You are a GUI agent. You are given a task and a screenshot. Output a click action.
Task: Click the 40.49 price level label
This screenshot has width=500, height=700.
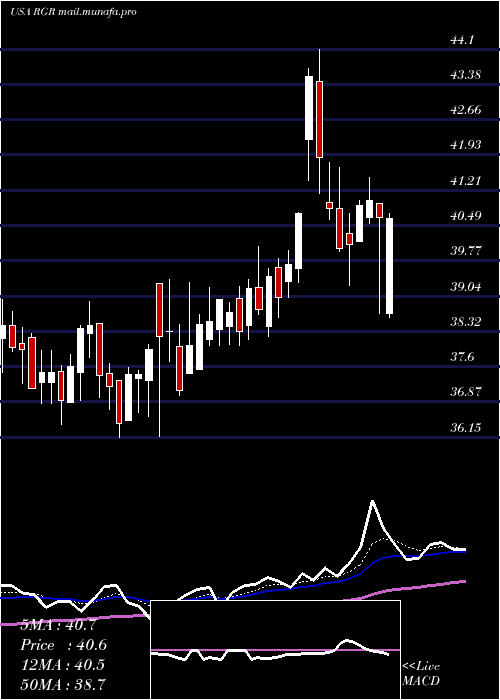click(466, 216)
